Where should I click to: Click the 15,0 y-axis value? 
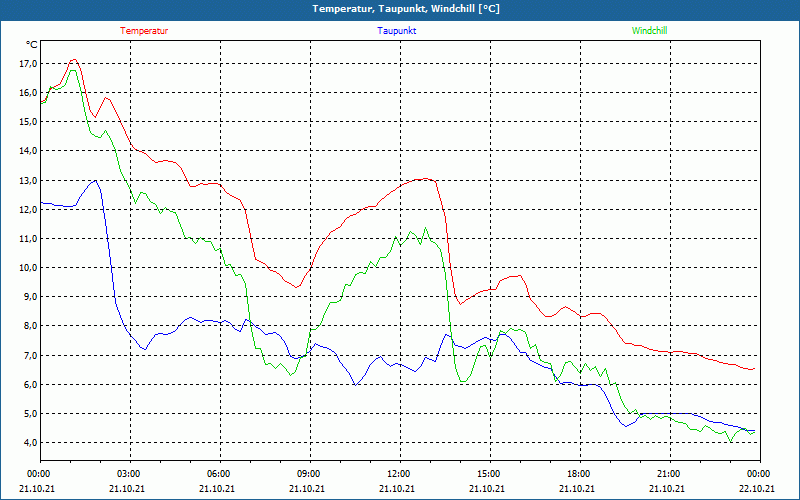pyautogui.click(x=28, y=122)
